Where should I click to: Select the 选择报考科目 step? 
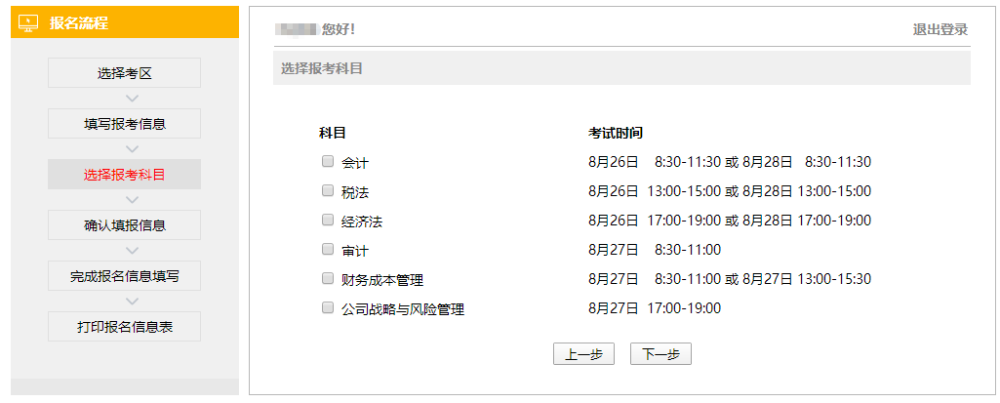[x=124, y=175]
